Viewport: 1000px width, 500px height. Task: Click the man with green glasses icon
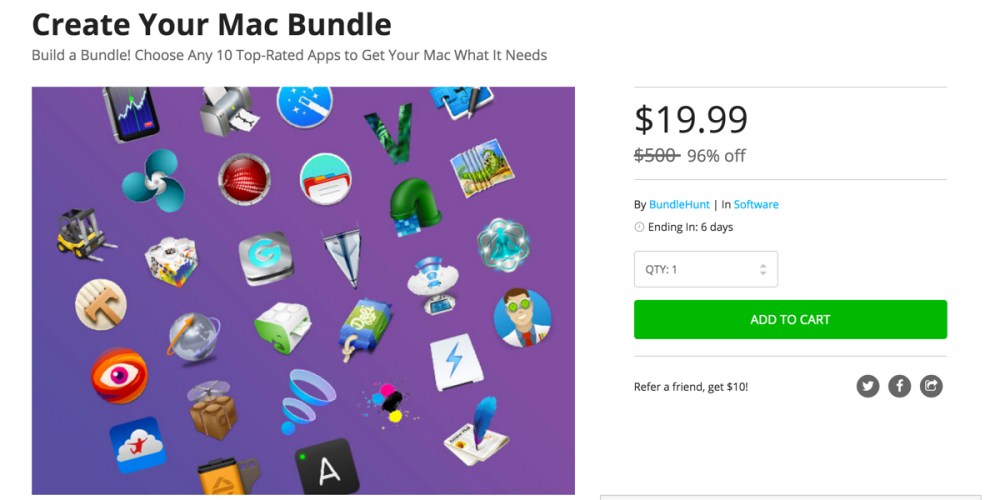tap(522, 318)
